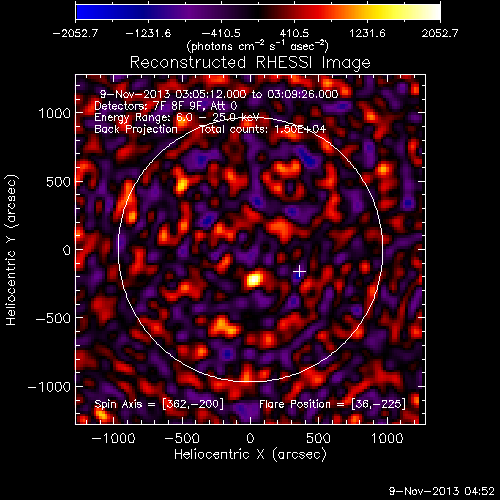Click the photons cm-2 s-1 asec-2 units label
This screenshot has height=500, width=500.
coord(258,46)
